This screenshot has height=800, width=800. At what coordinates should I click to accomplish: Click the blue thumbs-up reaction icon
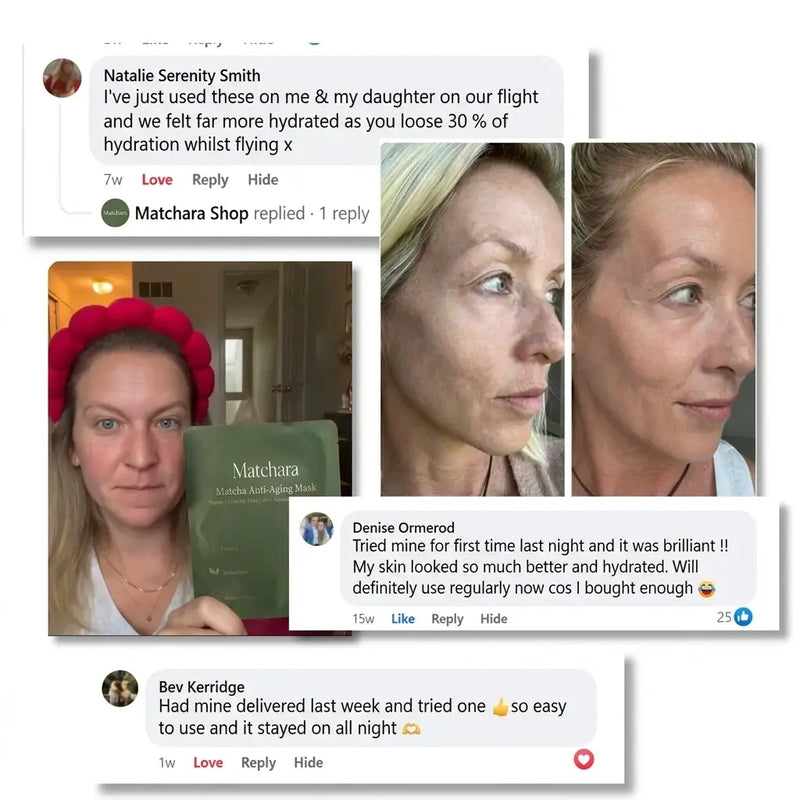743,617
